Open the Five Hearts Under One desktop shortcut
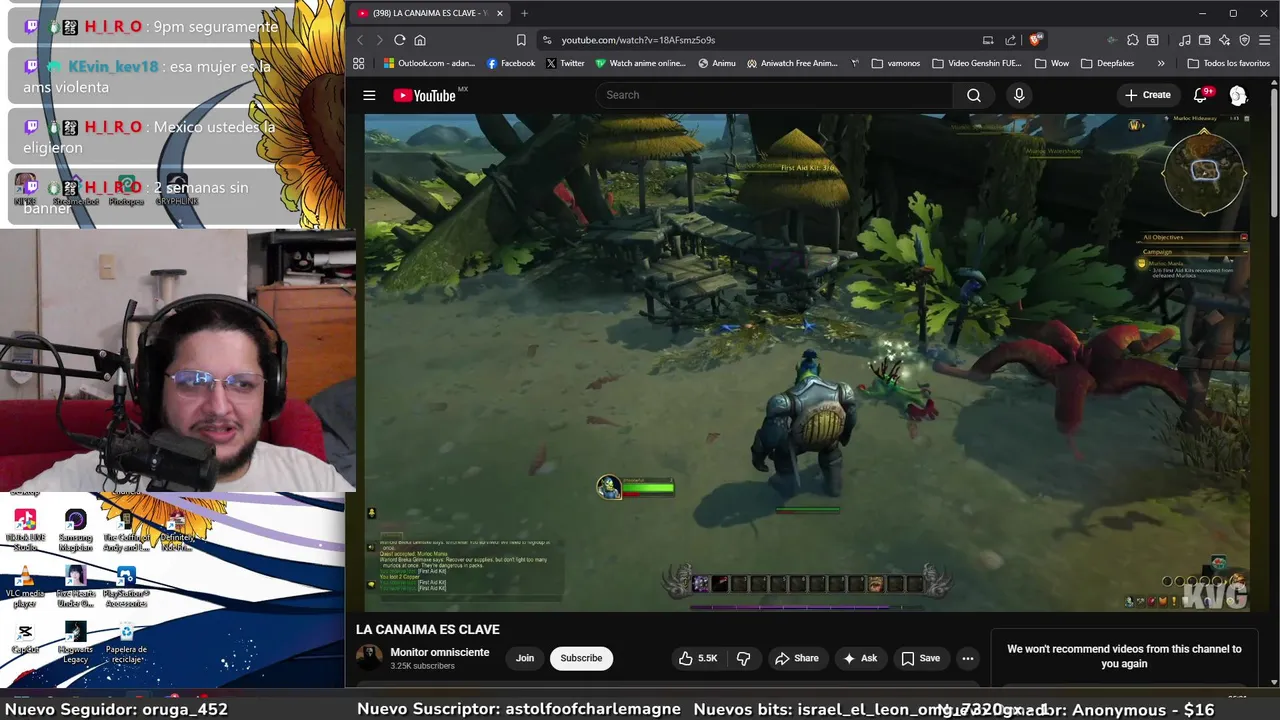1280x720 pixels. pyautogui.click(x=75, y=587)
